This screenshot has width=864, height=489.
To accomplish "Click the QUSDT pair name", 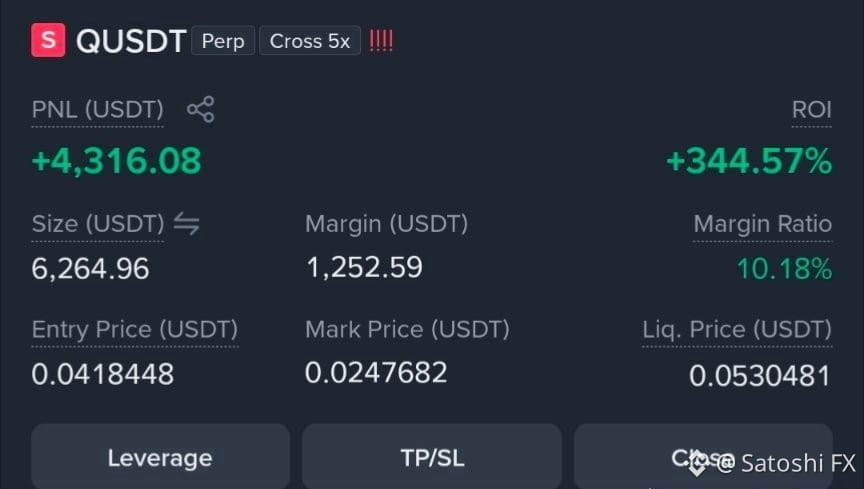I will (131, 41).
